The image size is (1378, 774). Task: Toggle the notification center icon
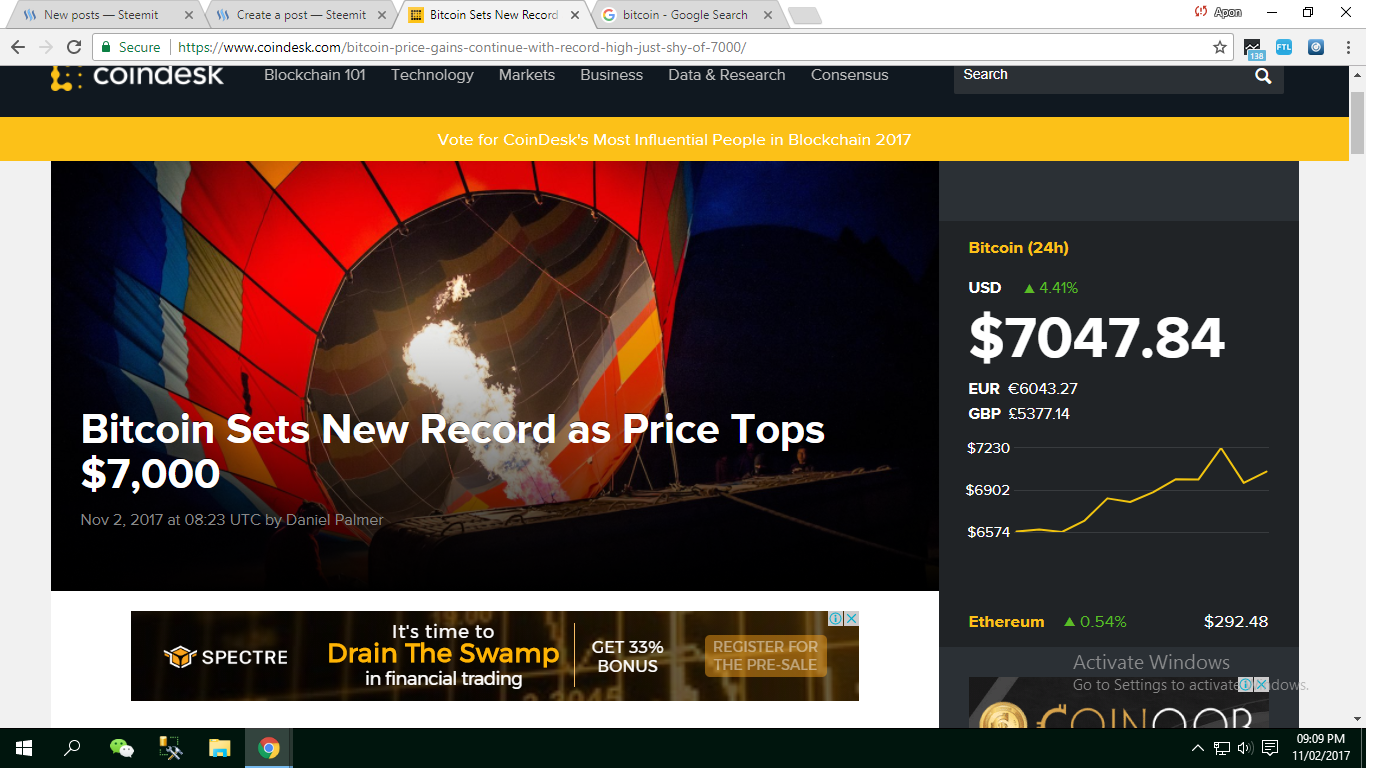point(1270,748)
